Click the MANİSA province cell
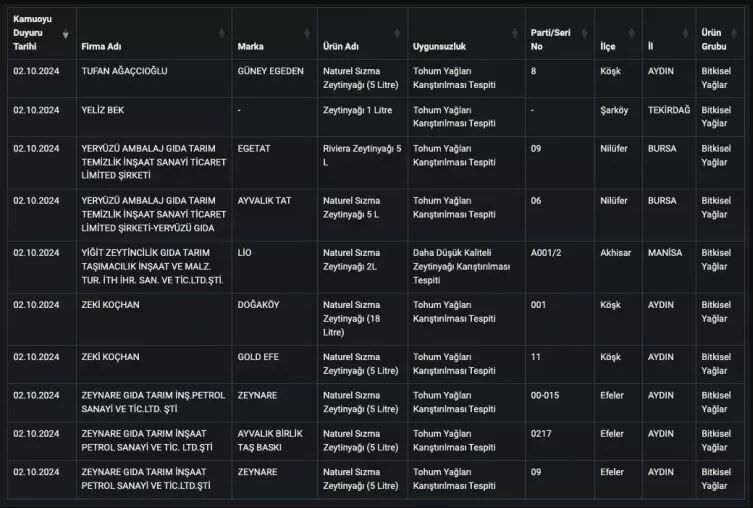Image resolution: width=753 pixels, height=508 pixels. (x=665, y=253)
